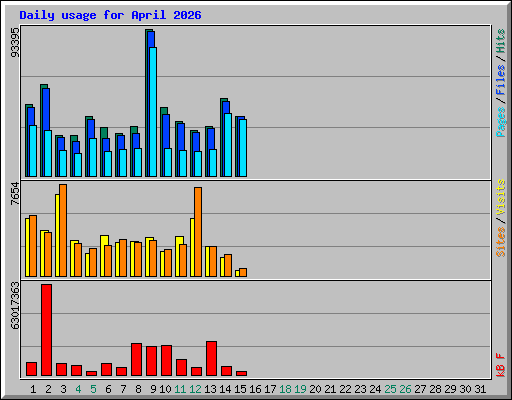The image size is (512, 400).
Task: Click day 8 on the x-axis
Action: (138, 389)
